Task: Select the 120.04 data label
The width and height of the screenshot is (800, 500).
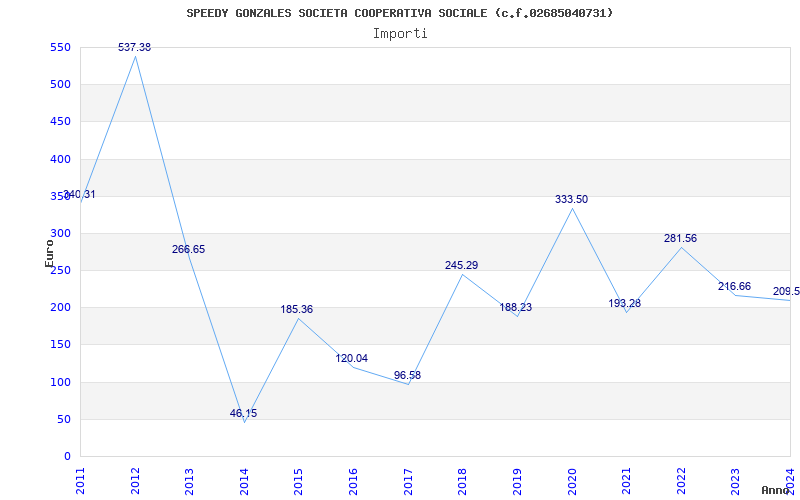Action: (x=352, y=358)
